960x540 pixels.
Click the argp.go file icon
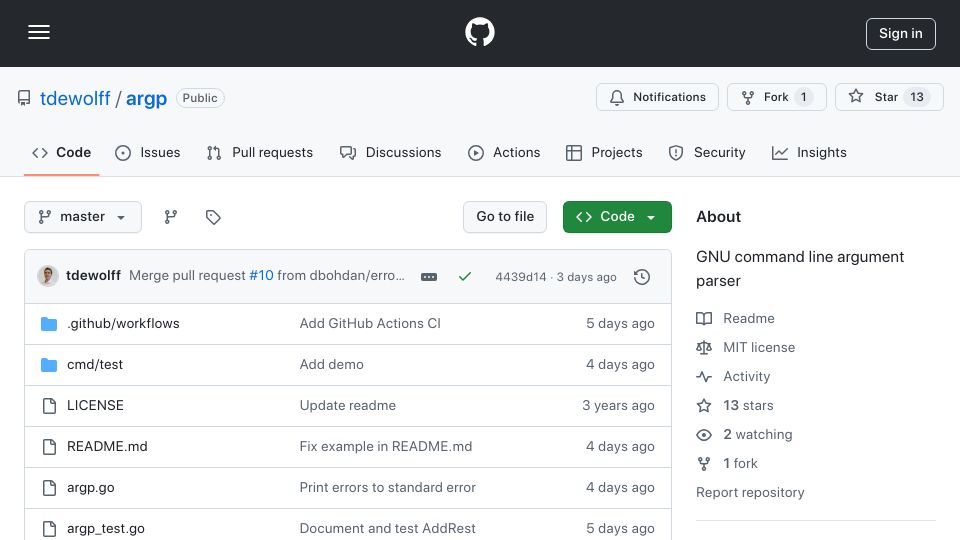[x=49, y=488]
